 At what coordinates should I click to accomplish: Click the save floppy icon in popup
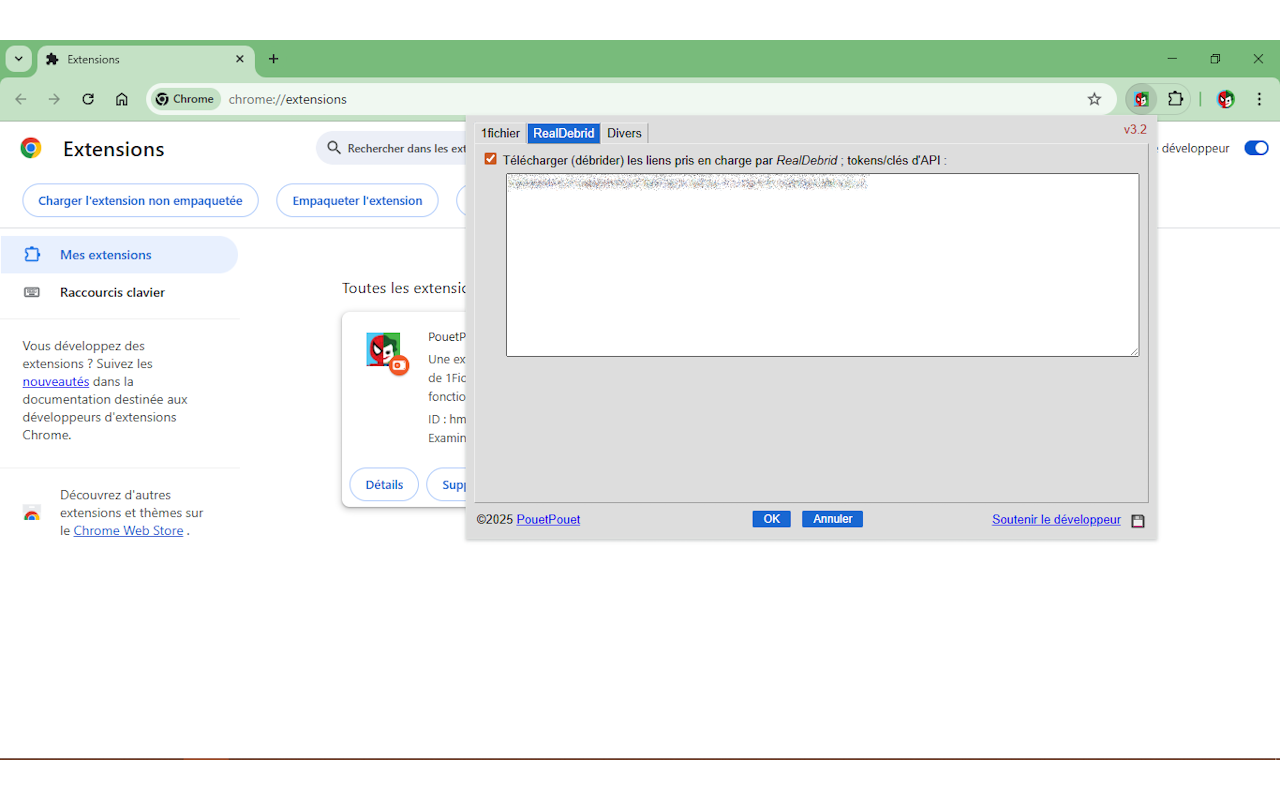[1138, 521]
